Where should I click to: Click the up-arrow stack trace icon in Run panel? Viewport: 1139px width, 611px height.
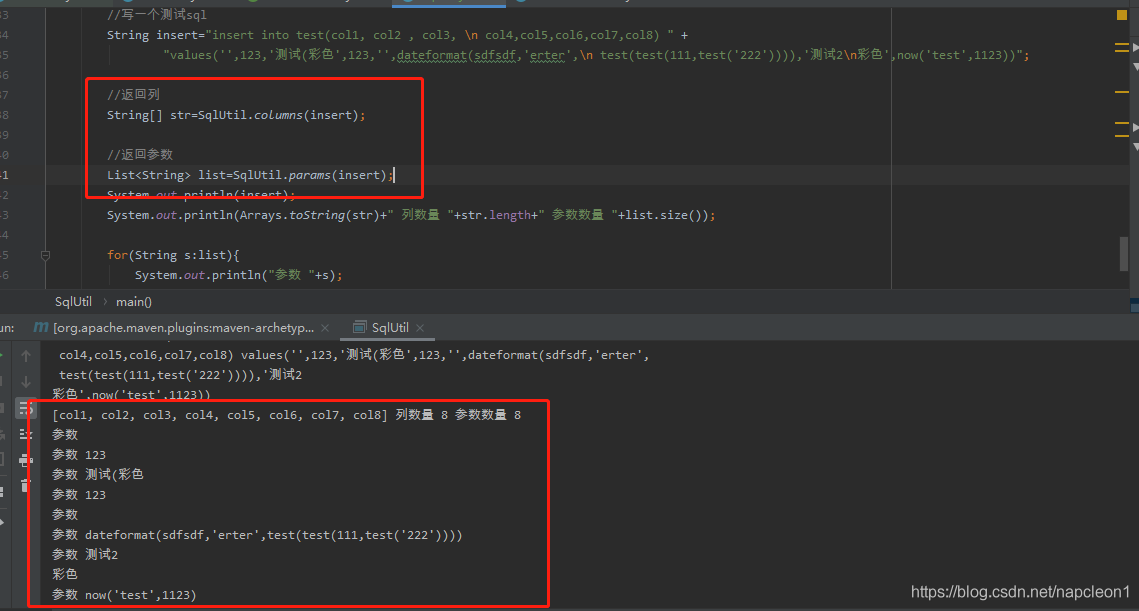pyautogui.click(x=26, y=356)
